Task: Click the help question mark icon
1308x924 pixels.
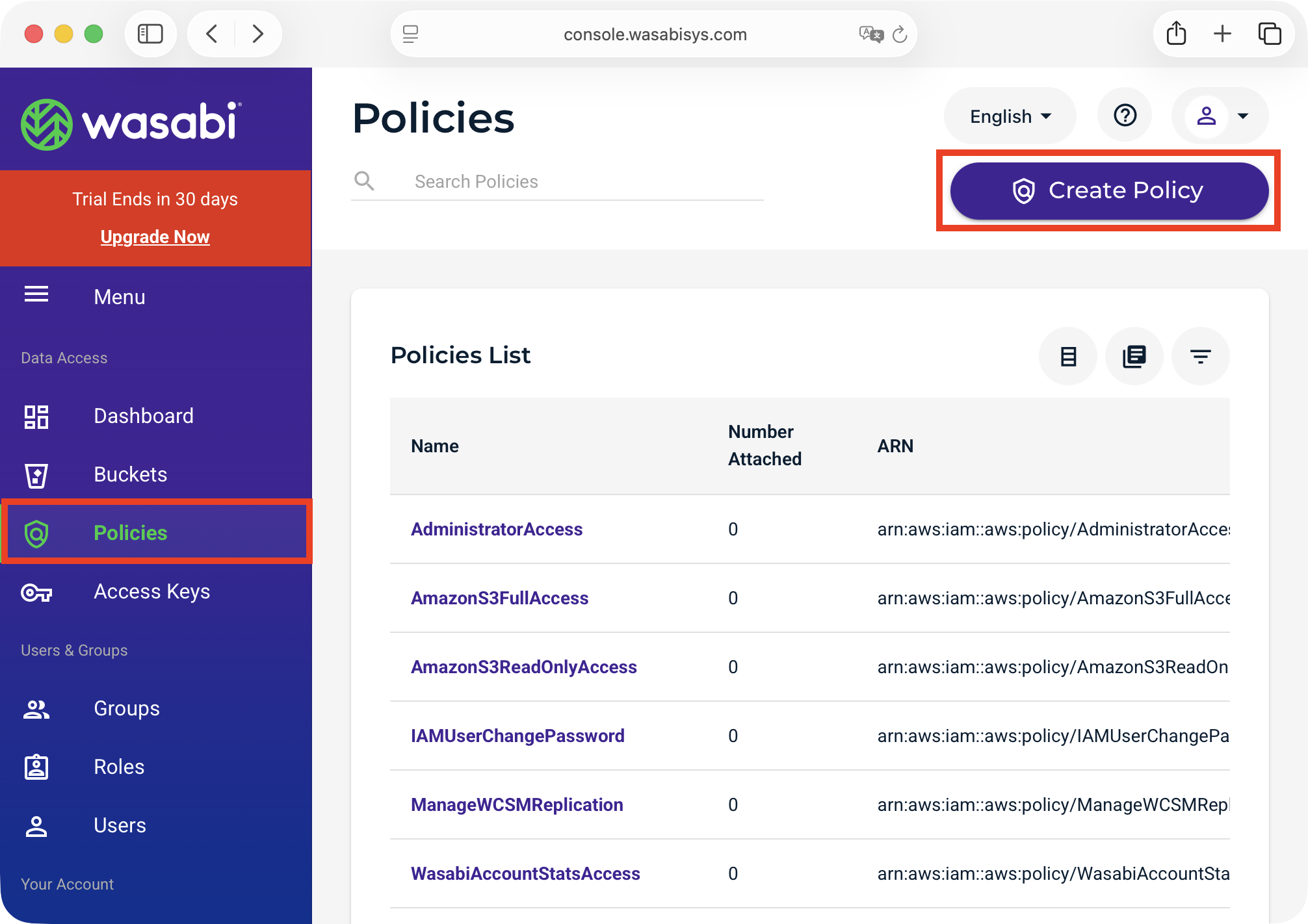Action: (x=1125, y=116)
